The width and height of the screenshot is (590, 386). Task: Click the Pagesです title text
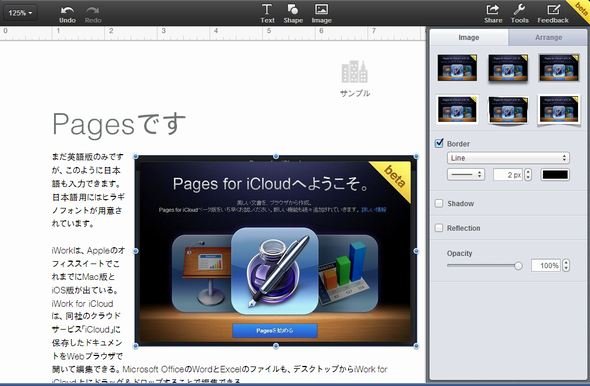(119, 124)
